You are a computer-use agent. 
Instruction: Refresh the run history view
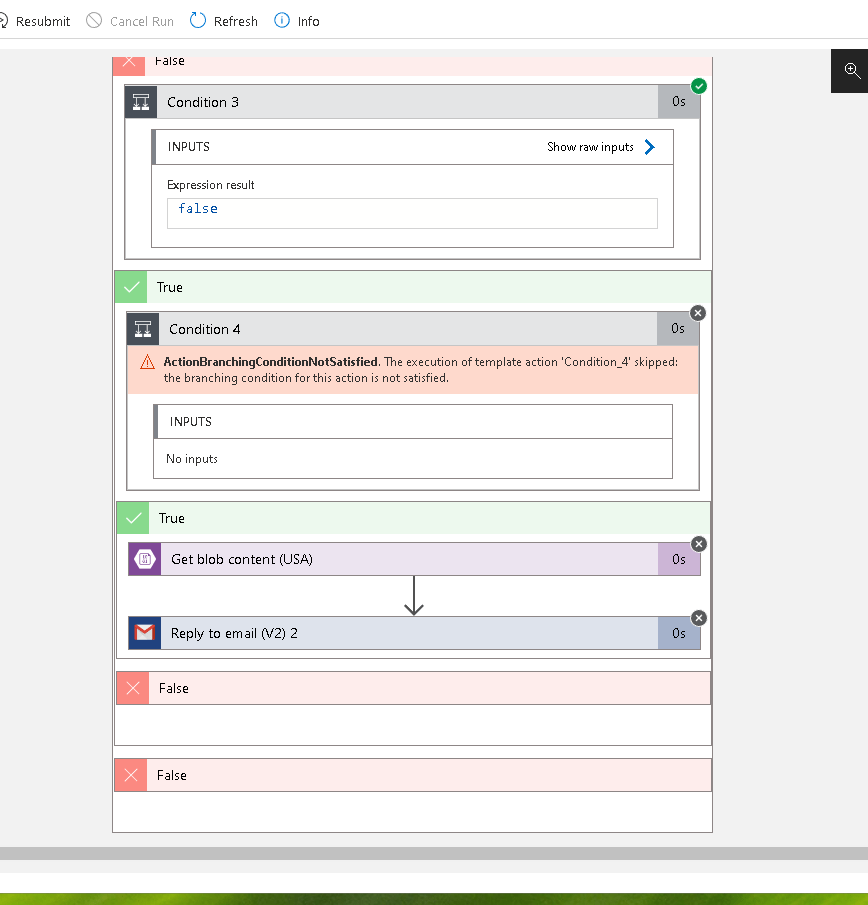pyautogui.click(x=224, y=21)
